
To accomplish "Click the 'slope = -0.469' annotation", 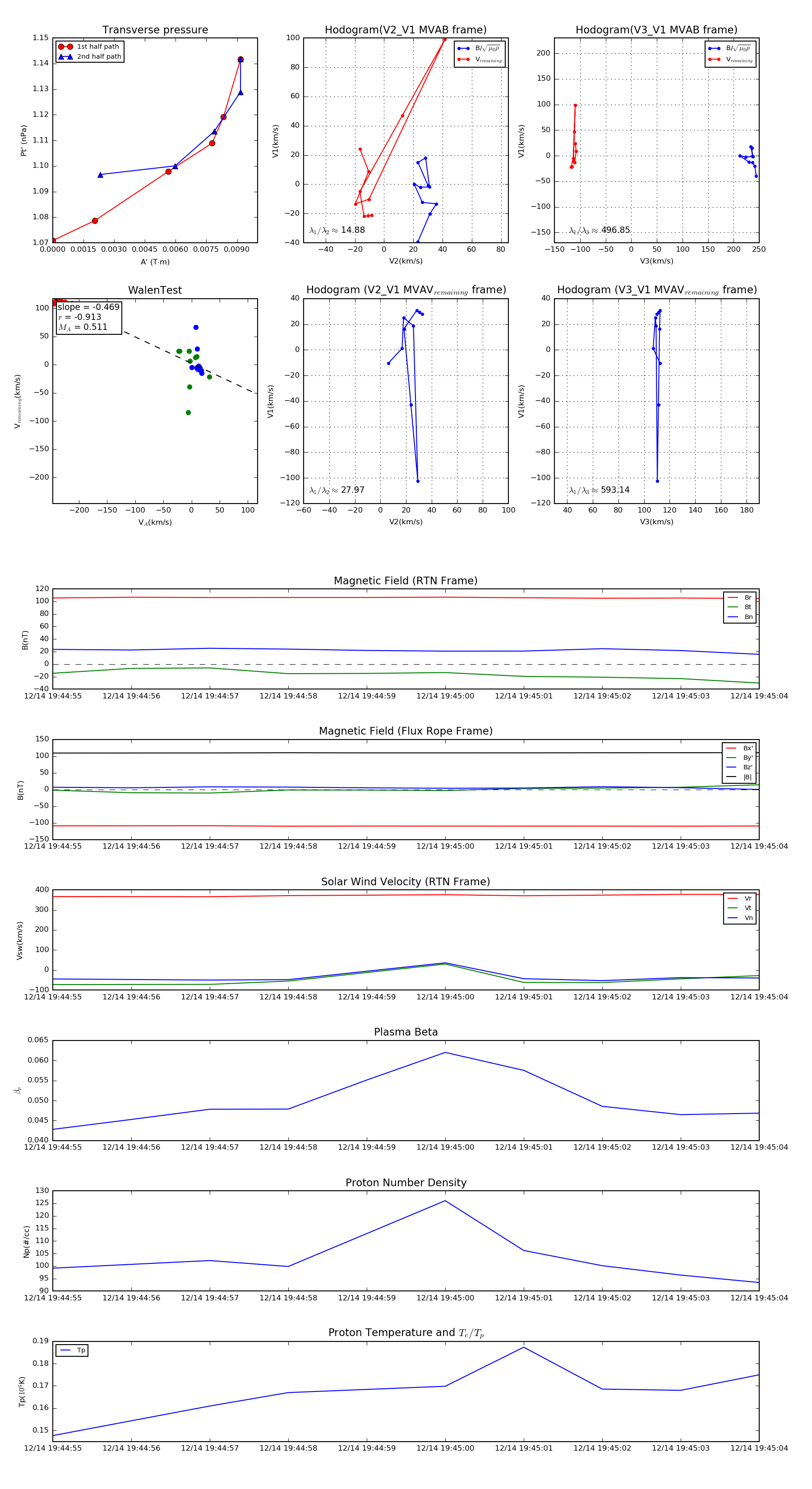I will click(x=88, y=307).
